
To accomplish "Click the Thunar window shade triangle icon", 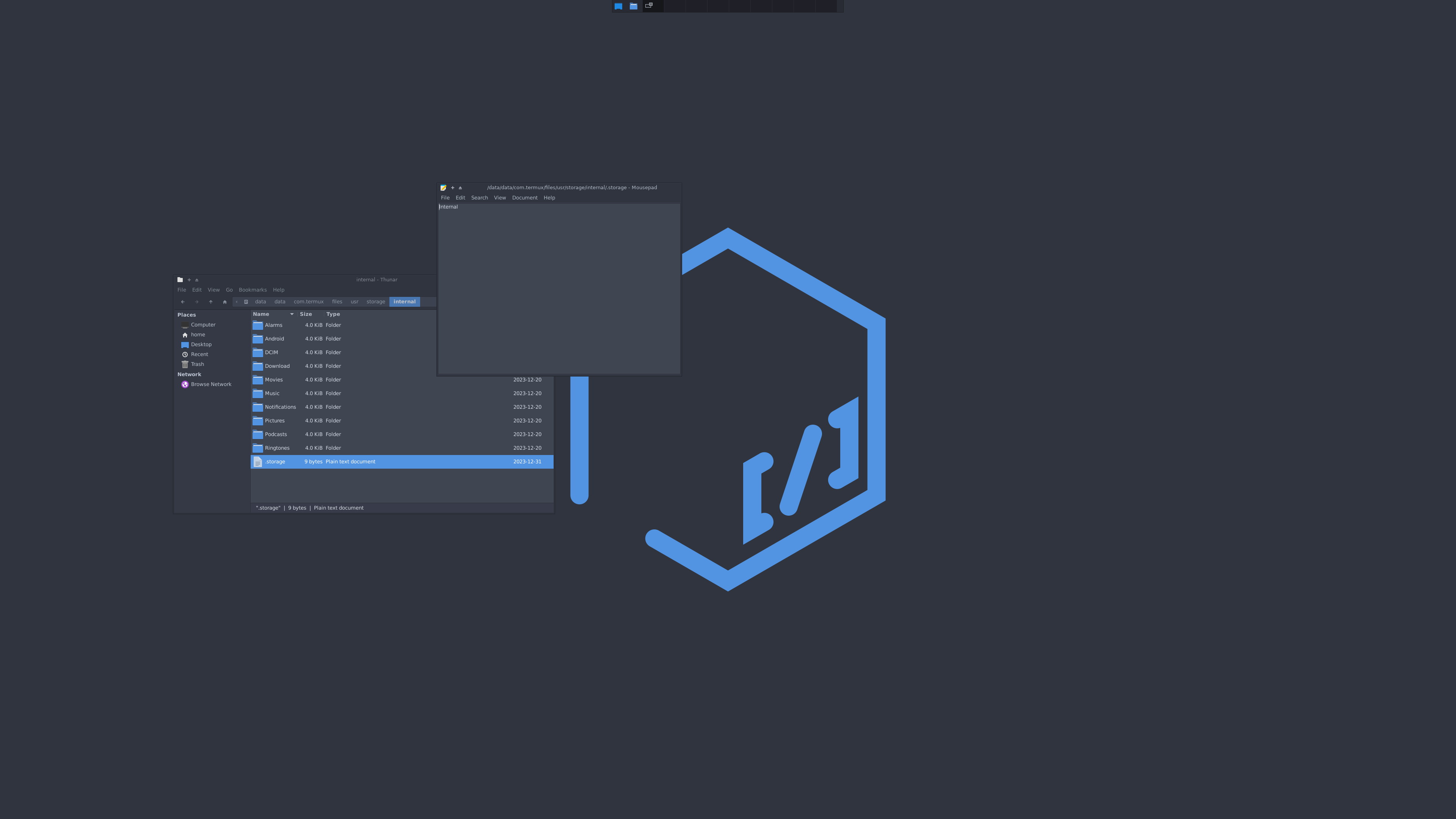I will click(197, 280).
